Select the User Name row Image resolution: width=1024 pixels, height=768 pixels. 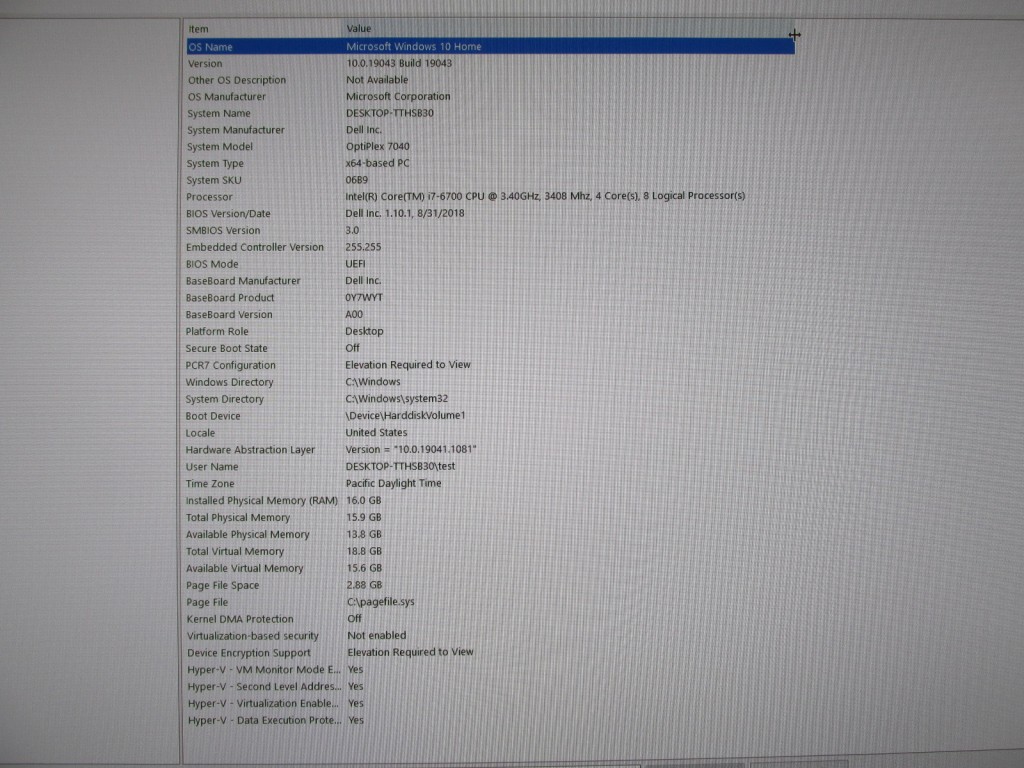pyautogui.click(x=490, y=467)
